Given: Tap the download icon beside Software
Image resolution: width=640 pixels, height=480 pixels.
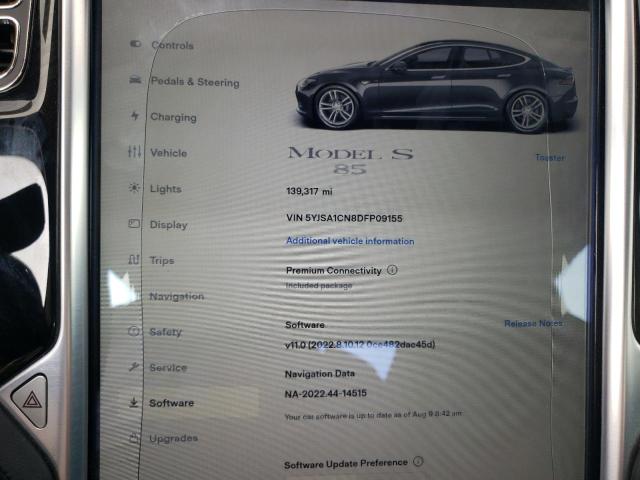Looking at the screenshot, I should (133, 403).
